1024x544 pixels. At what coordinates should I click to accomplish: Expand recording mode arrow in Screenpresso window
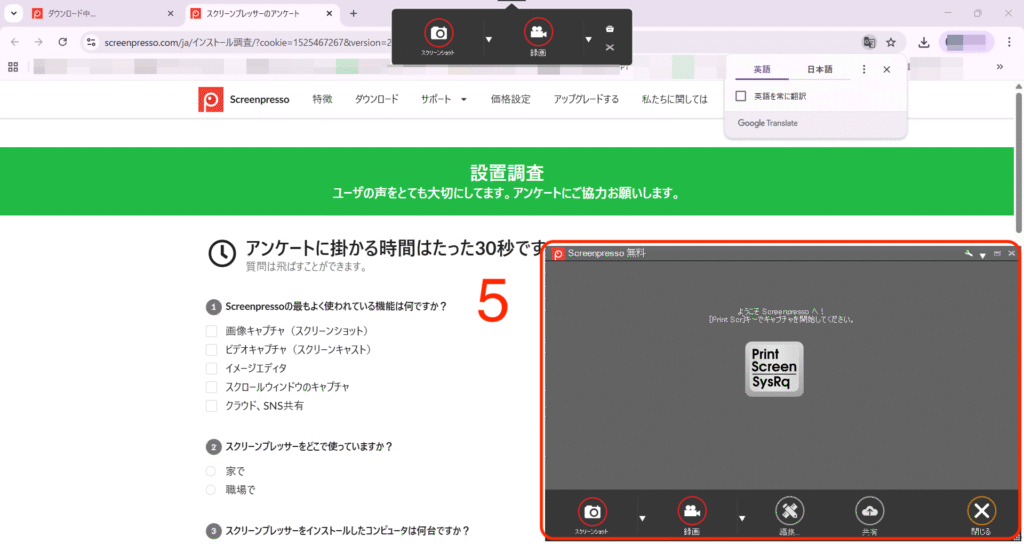(742, 519)
